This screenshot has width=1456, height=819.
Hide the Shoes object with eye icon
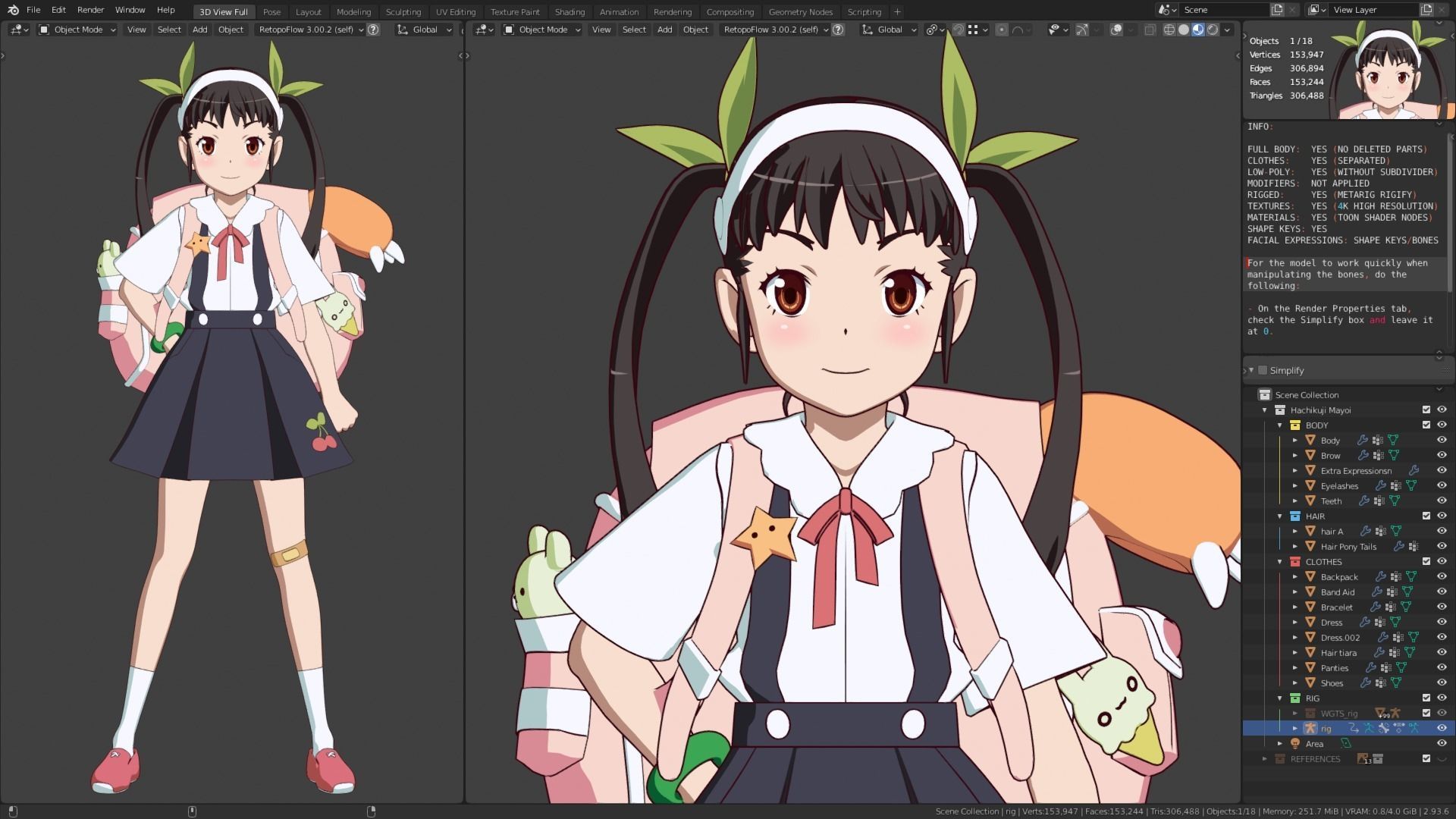[1442, 682]
